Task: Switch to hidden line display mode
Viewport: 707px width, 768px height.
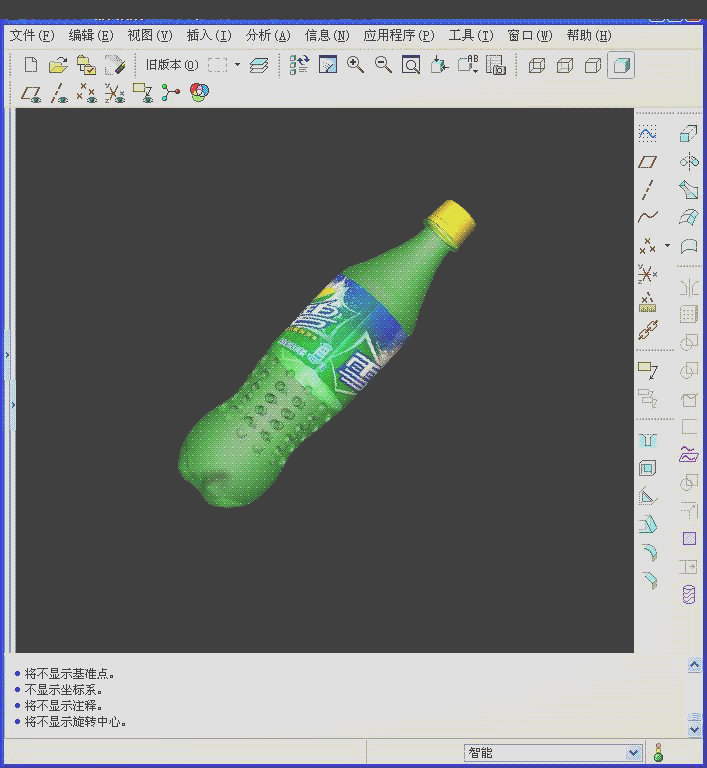Action: click(565, 65)
